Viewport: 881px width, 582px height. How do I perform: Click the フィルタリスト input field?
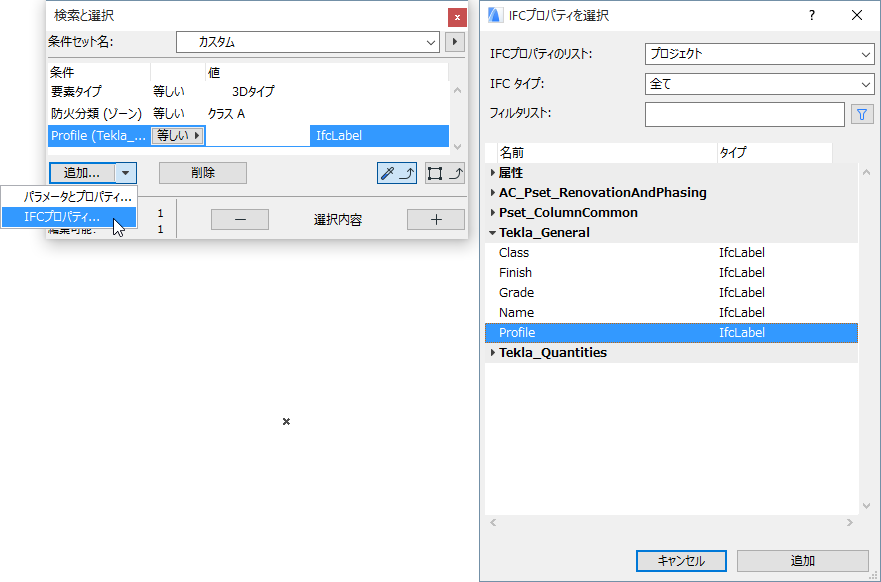744,115
